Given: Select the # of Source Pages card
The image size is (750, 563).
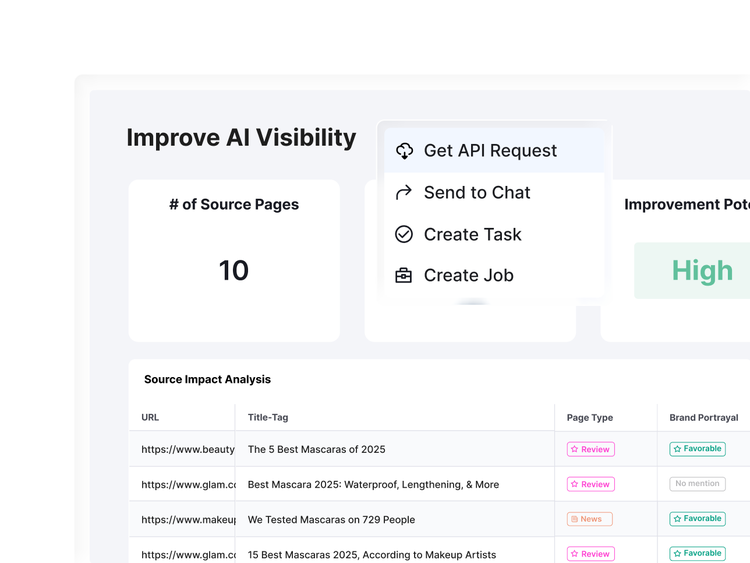Looking at the screenshot, I should coord(234,260).
